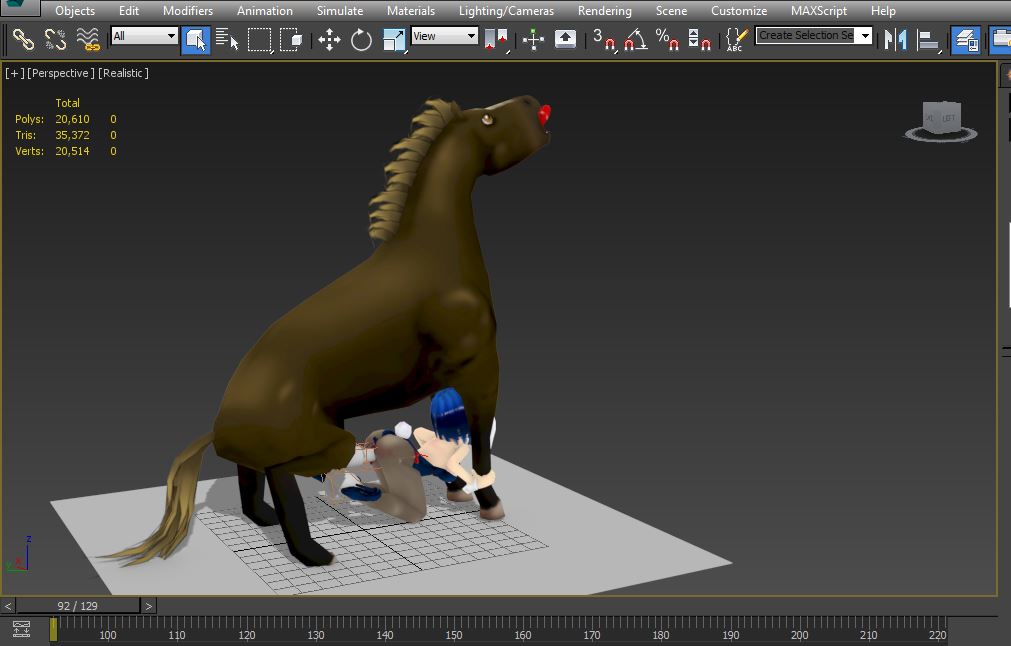Image resolution: width=1011 pixels, height=646 pixels.
Task: Pick the Select and Uniform Scale tool
Action: tap(394, 39)
